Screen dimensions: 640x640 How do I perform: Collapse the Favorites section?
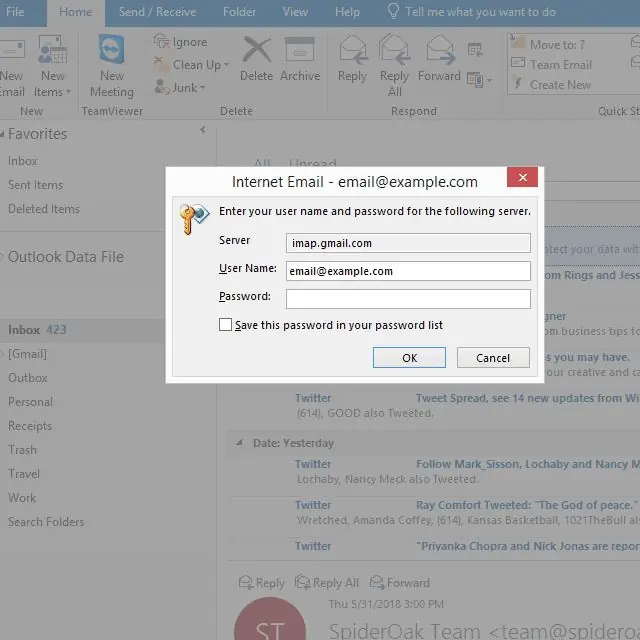coord(2,134)
